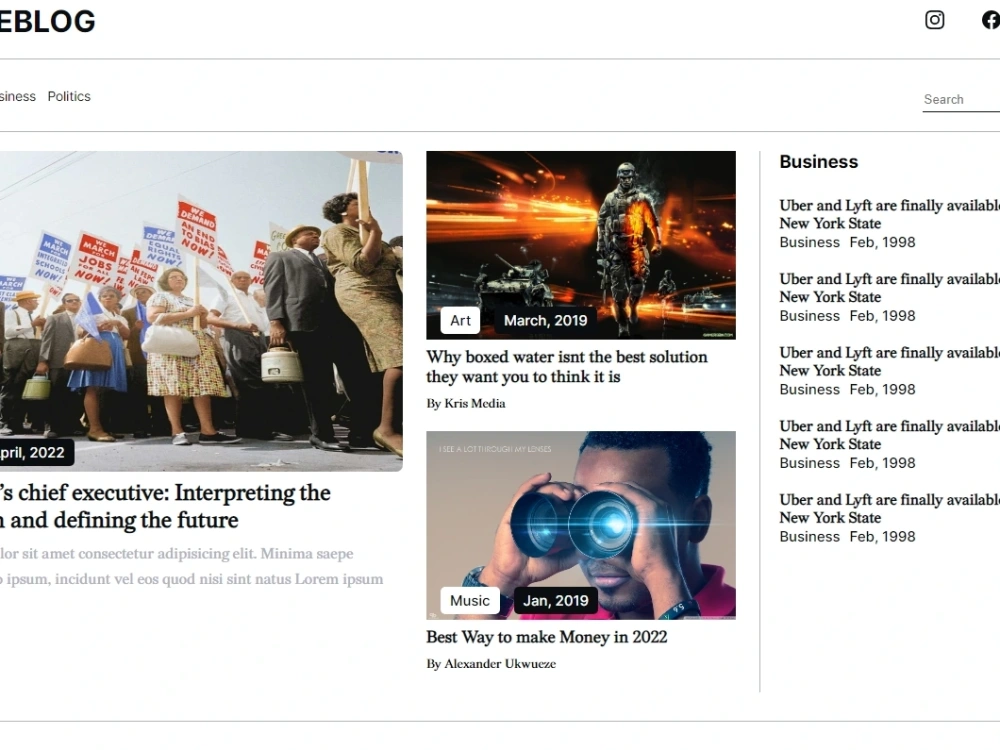Open the binoculars man article image
This screenshot has height=750, width=1000.
tap(581, 526)
